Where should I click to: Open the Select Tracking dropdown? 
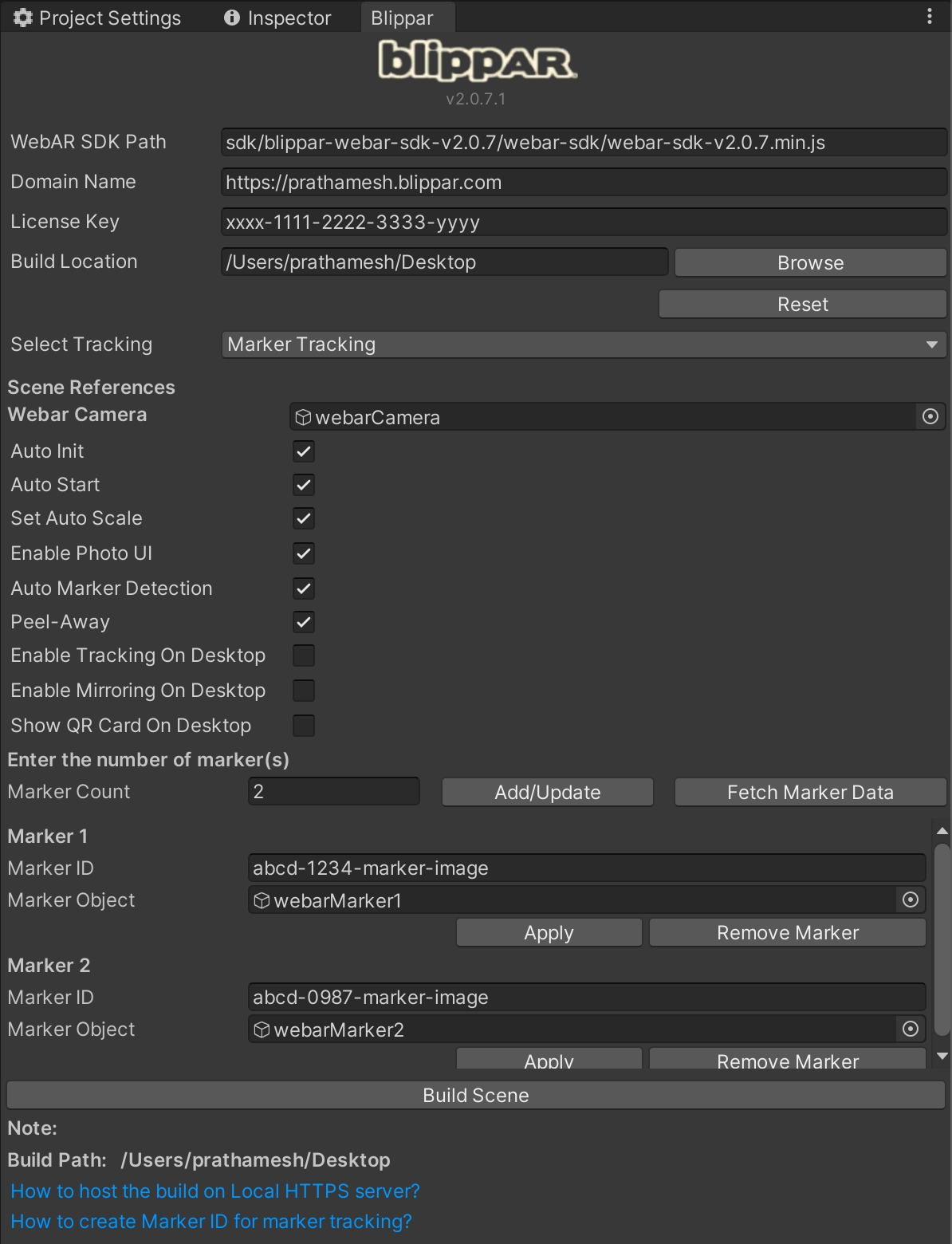click(583, 344)
